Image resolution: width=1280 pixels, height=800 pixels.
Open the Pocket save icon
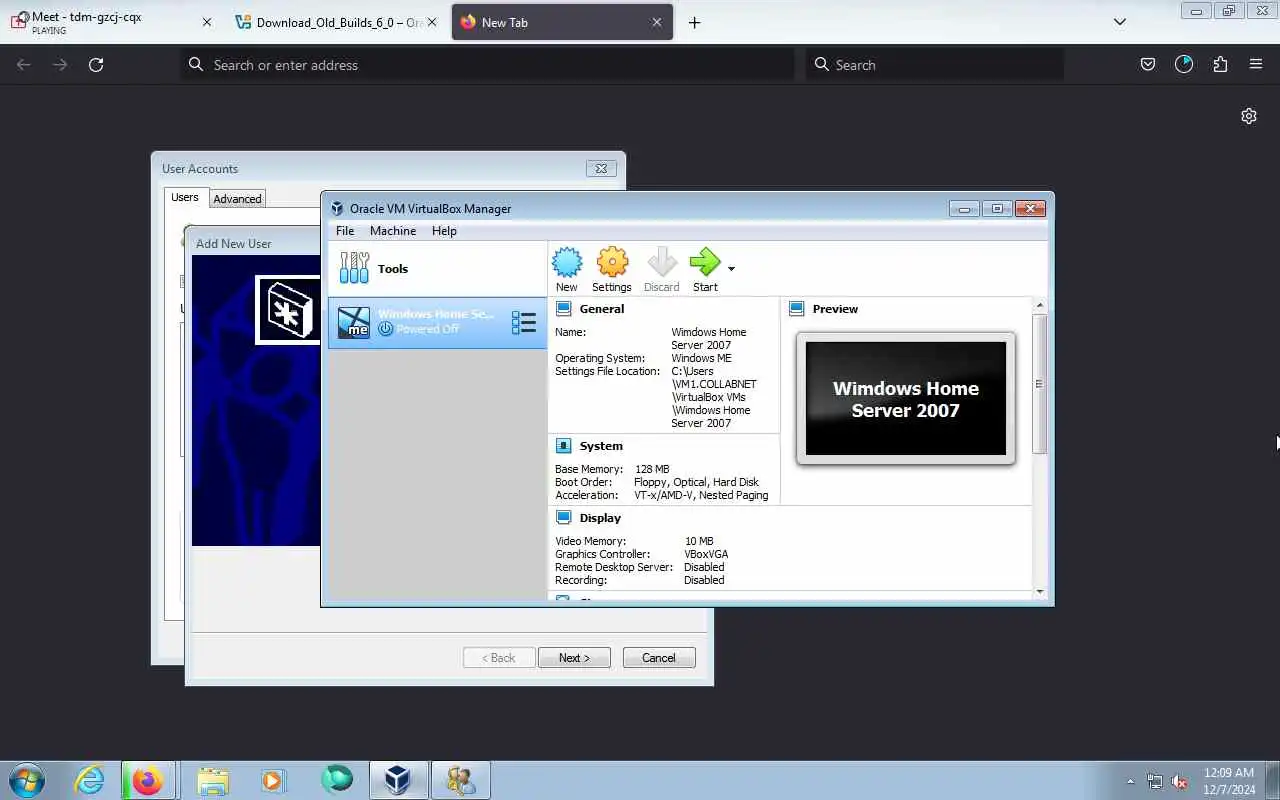[1148, 64]
